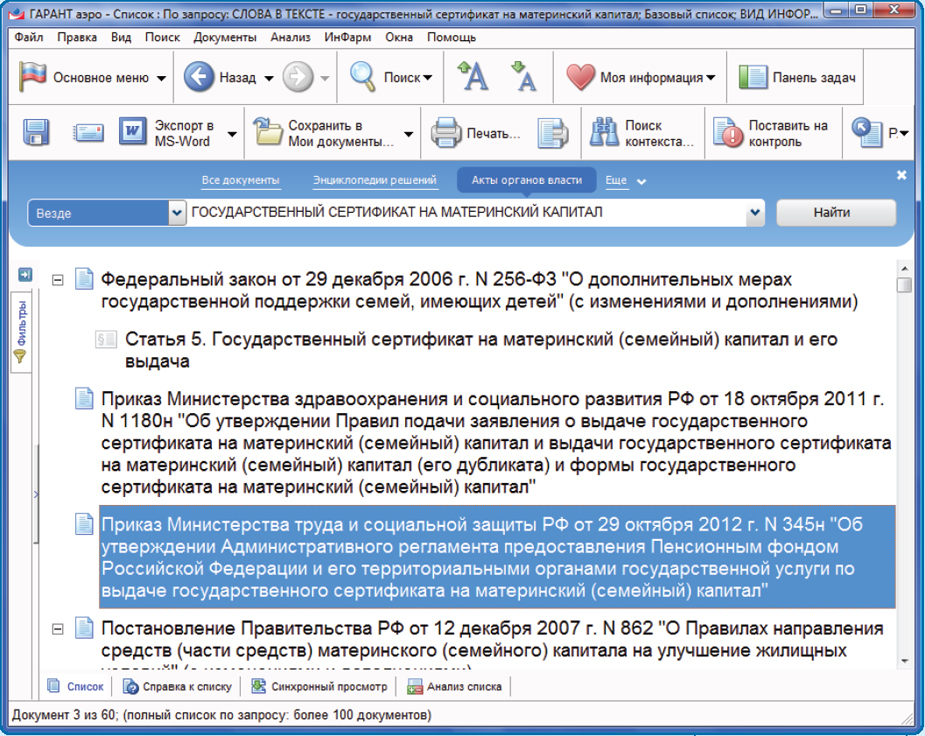Click the search query text field
The width and height of the screenshot is (925, 736).
pos(465,213)
